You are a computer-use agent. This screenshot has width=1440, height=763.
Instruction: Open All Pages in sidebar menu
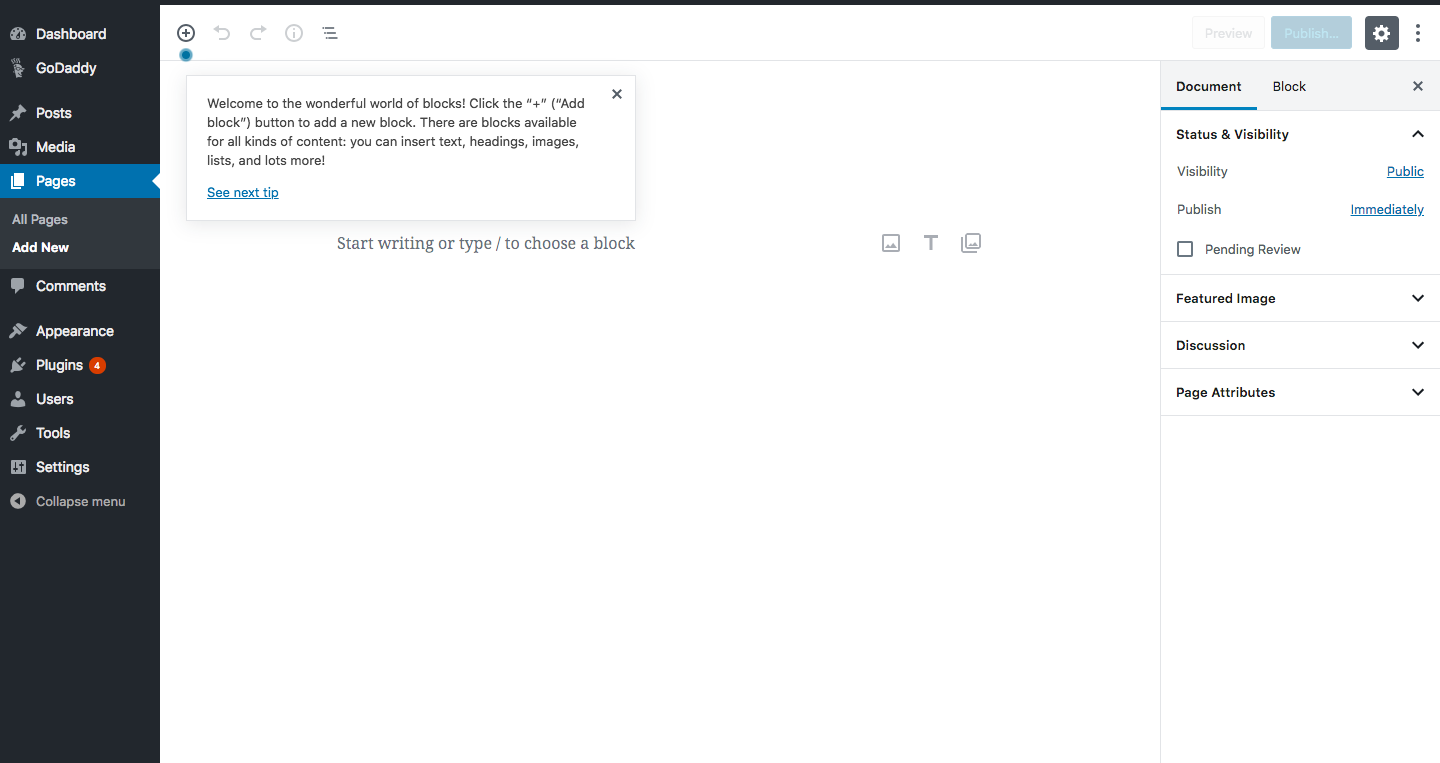pyautogui.click(x=40, y=219)
